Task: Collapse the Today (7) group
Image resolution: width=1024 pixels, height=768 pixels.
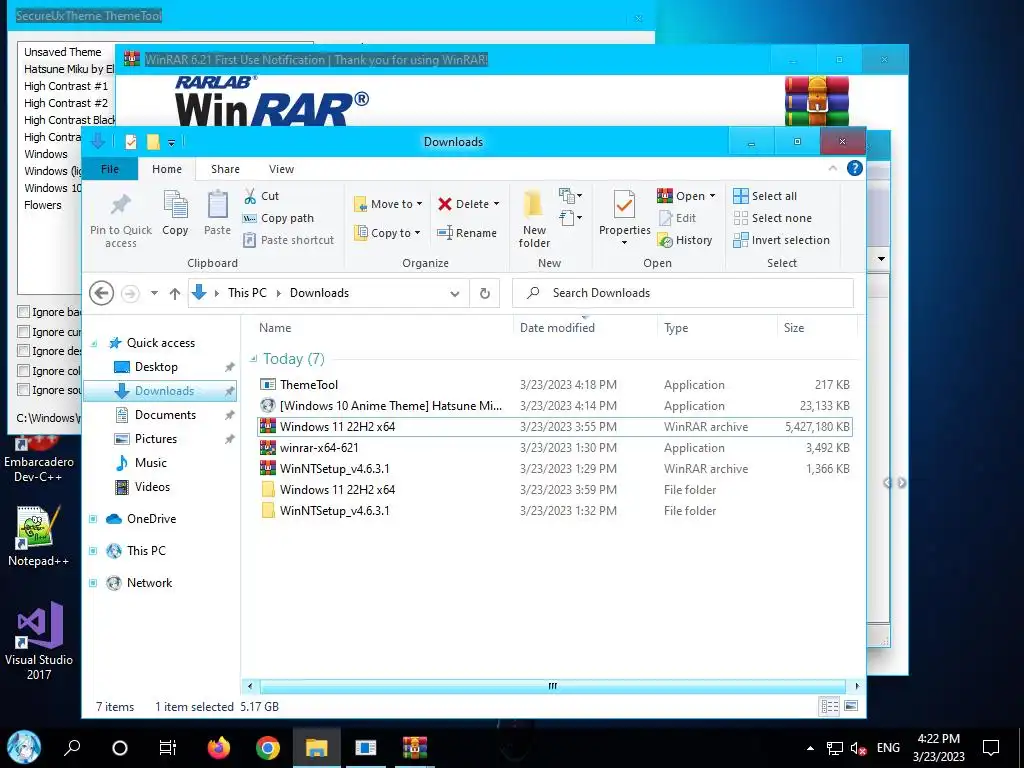Action: 253,359
